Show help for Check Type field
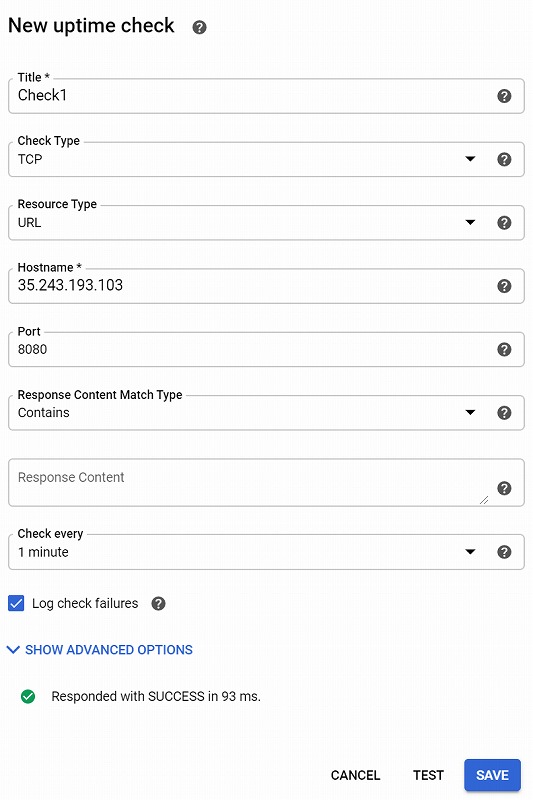This screenshot has width=533, height=800. [x=504, y=159]
